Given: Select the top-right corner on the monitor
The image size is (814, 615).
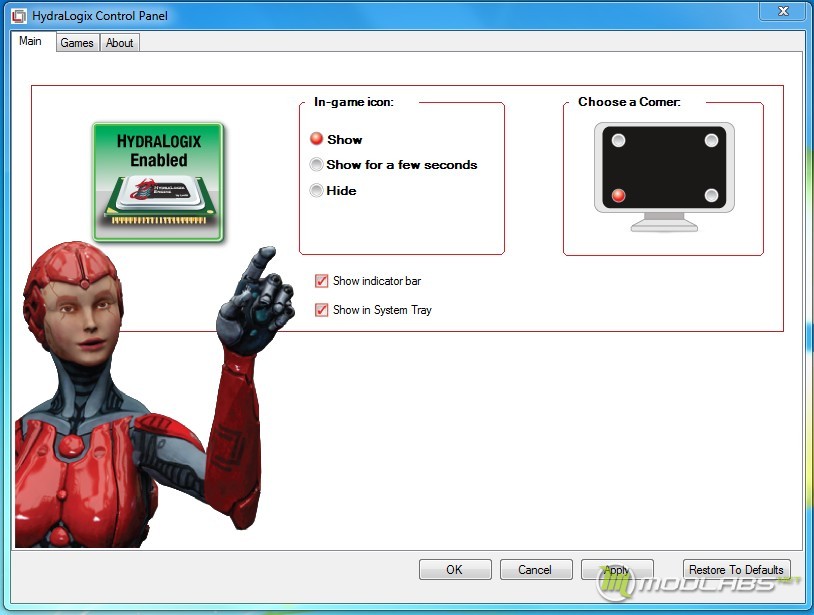Looking at the screenshot, I should (x=711, y=140).
